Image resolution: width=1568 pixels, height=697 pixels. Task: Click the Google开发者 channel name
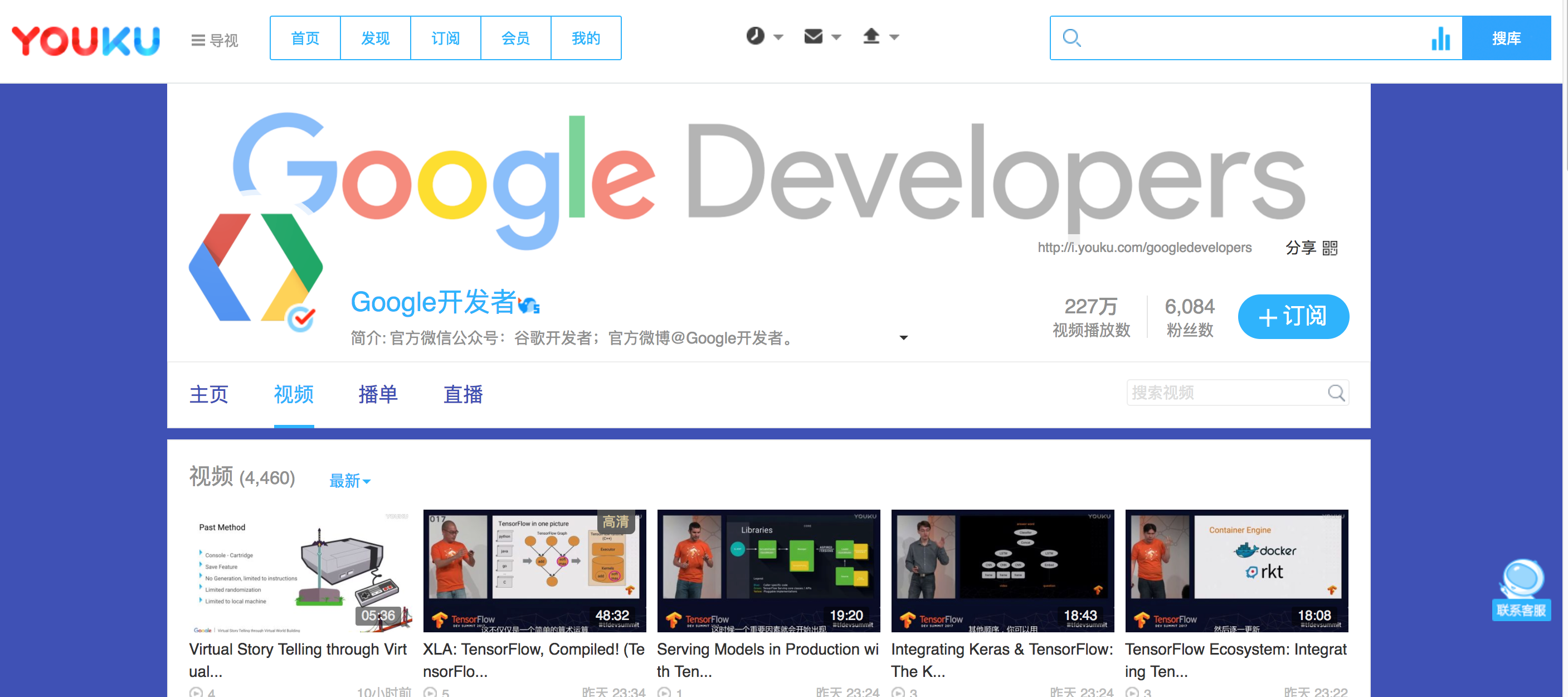coord(433,302)
